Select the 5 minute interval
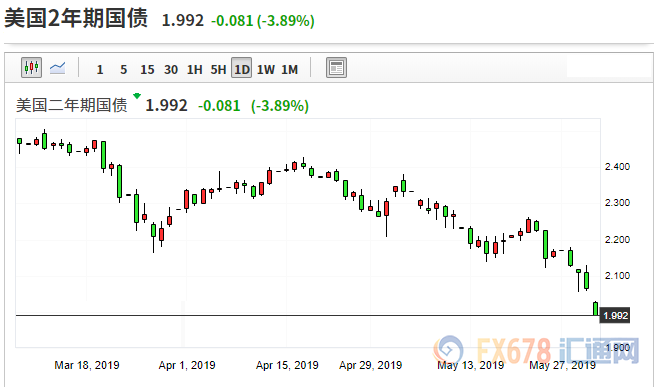The height and width of the screenshot is (387, 657). point(123,70)
